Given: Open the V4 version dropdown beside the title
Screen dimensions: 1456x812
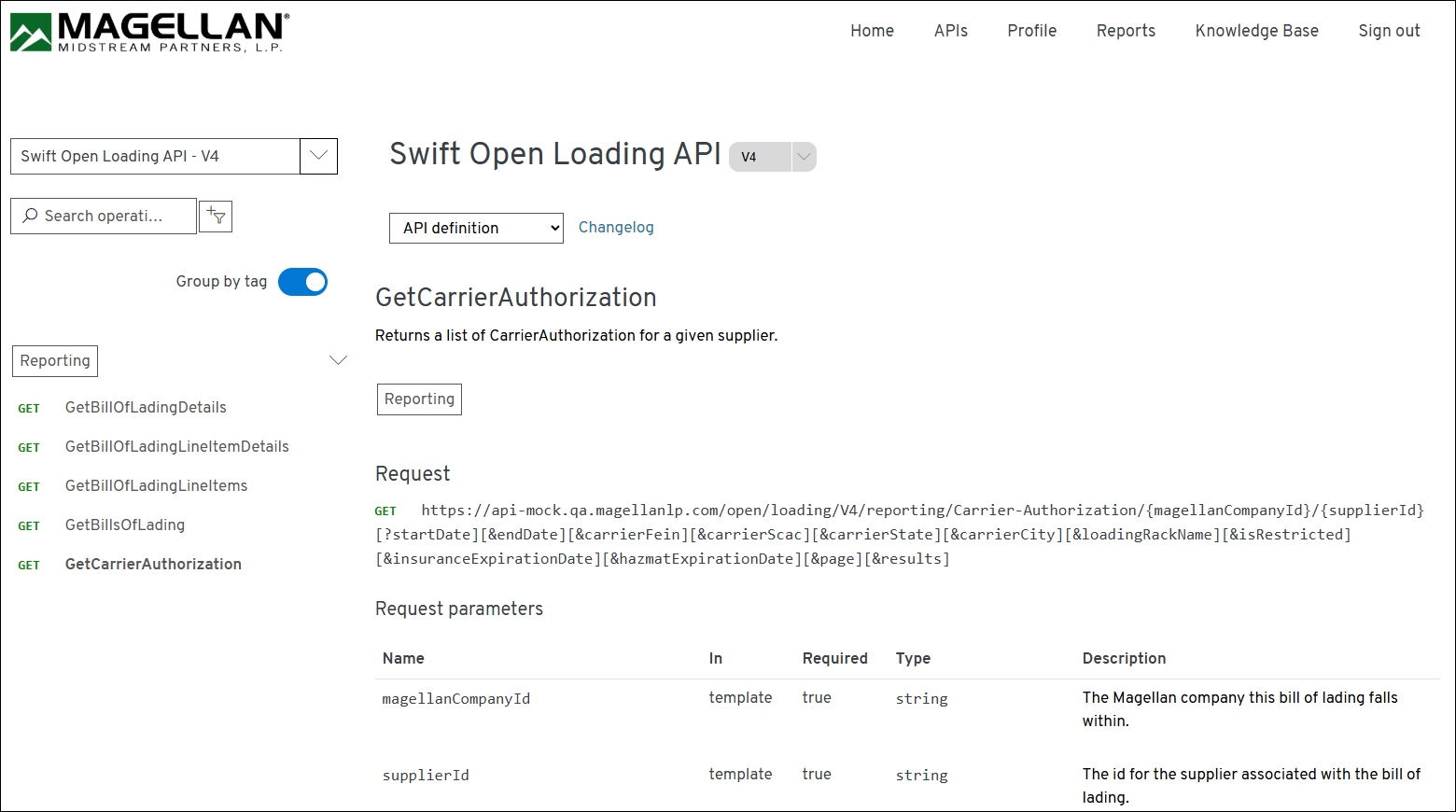Looking at the screenshot, I should click(803, 157).
